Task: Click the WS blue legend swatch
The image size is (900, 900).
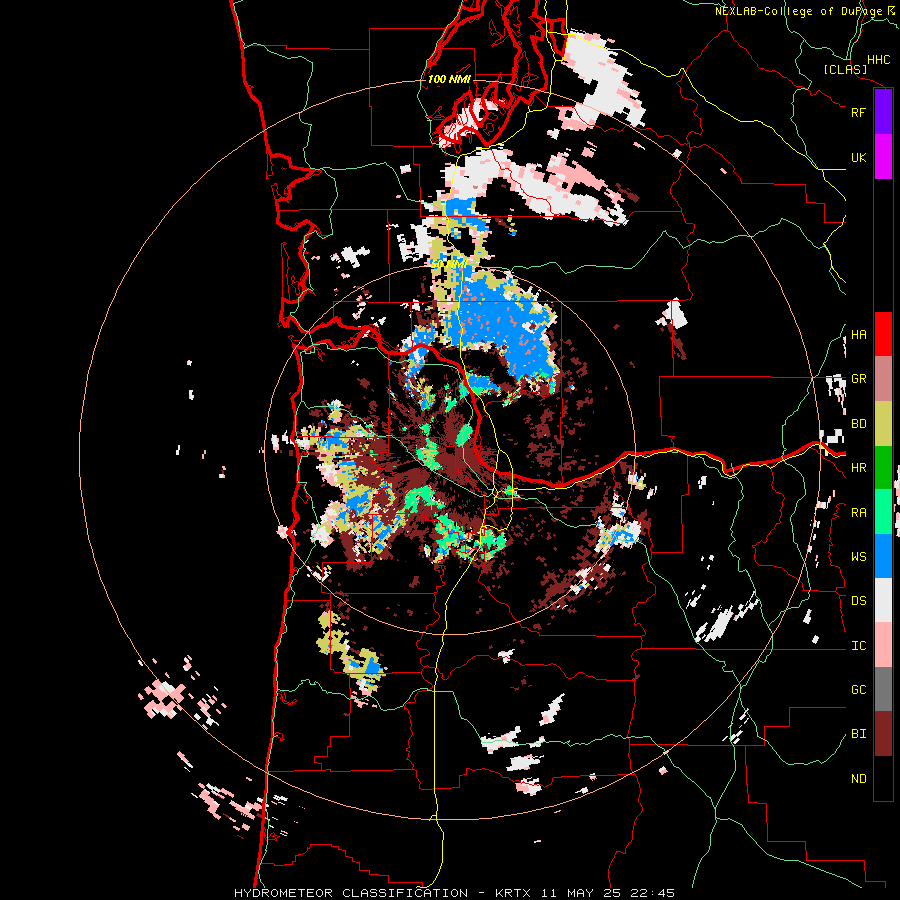Action: pyautogui.click(x=883, y=556)
